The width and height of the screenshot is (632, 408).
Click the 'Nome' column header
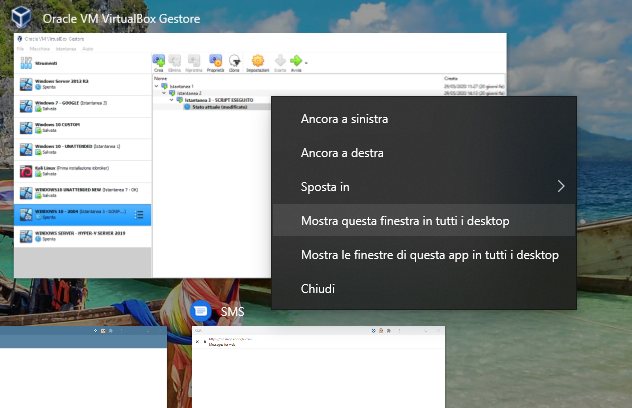coord(160,79)
